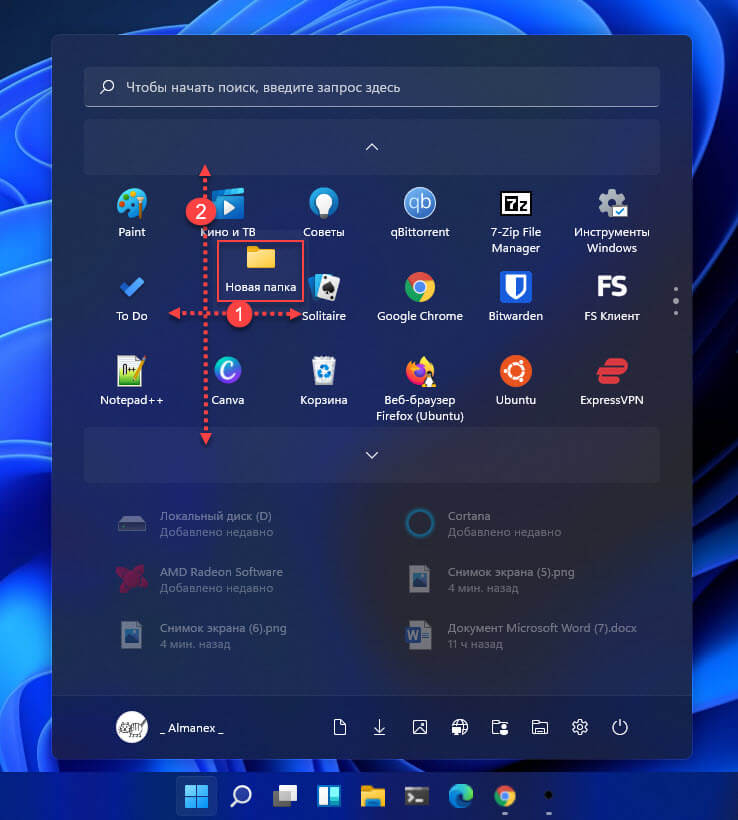Open Settings via the gear icon
This screenshot has height=820, width=738.
click(x=580, y=727)
